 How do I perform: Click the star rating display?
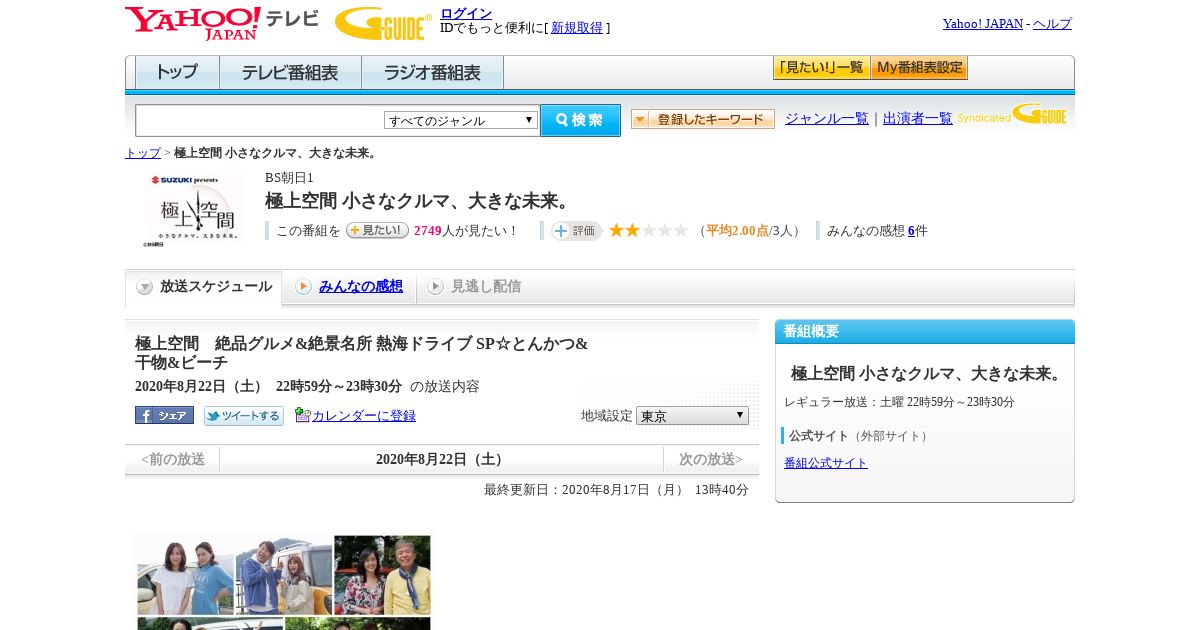648,230
